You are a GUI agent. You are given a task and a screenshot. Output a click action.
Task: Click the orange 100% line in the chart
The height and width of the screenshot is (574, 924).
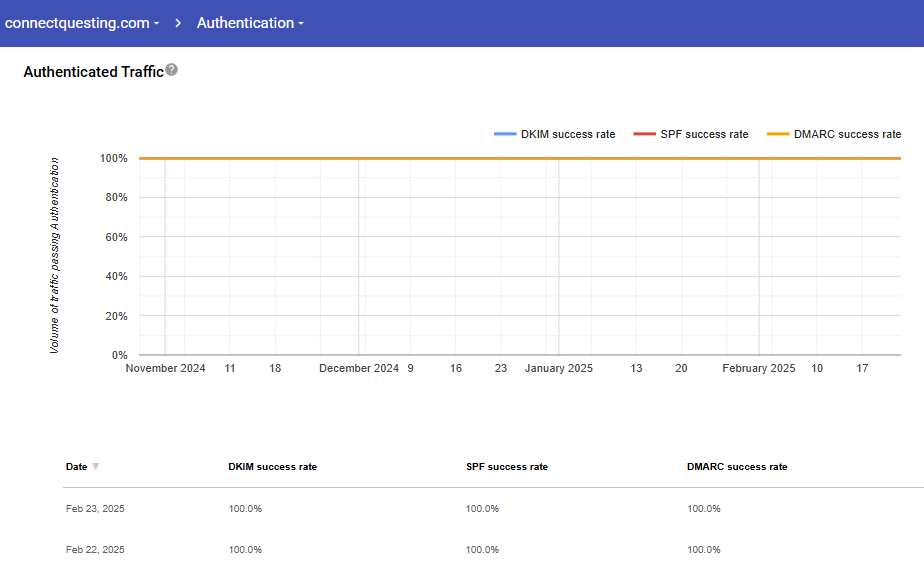click(520, 158)
